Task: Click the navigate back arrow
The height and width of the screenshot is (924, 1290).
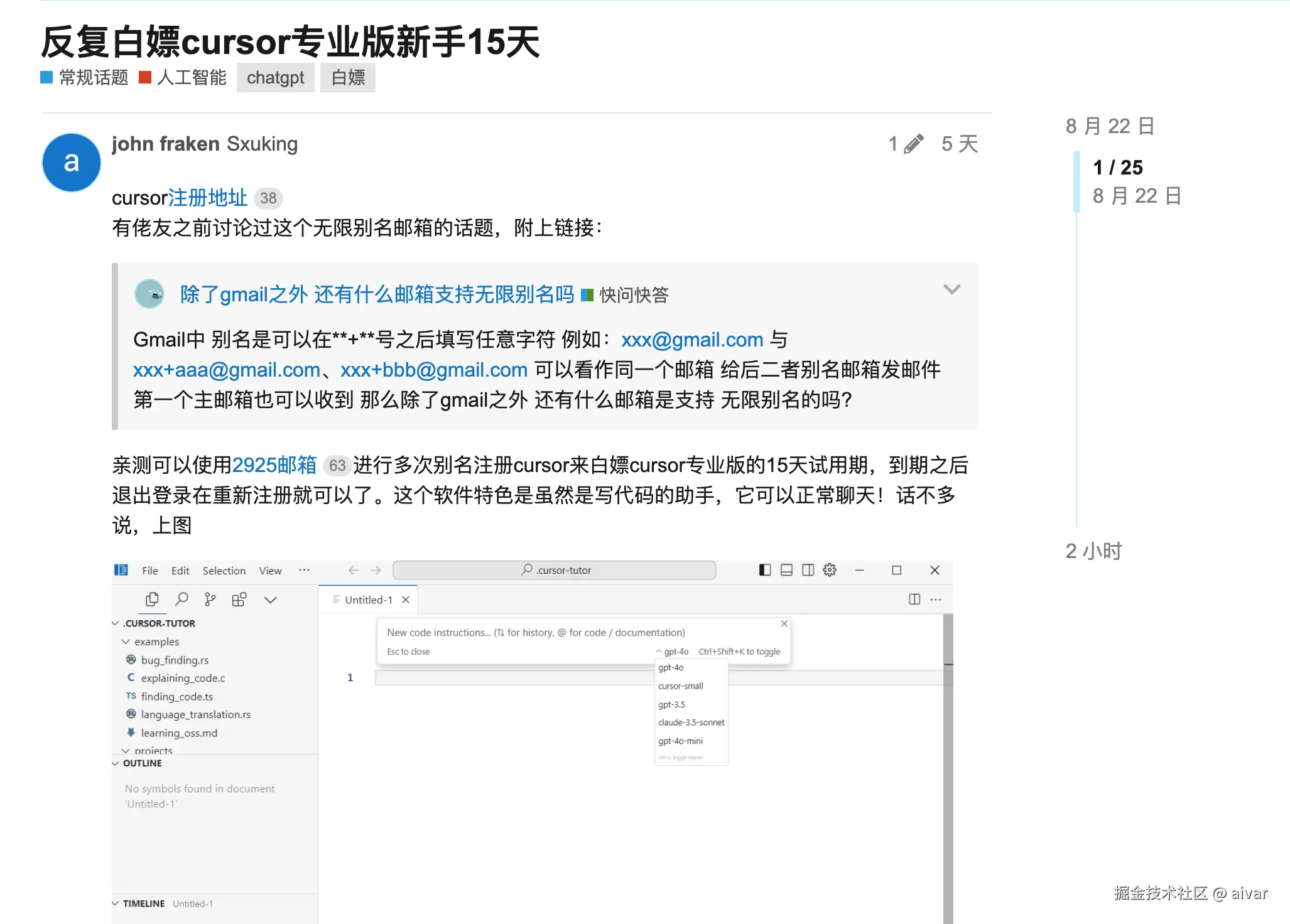Action: pyautogui.click(x=354, y=570)
